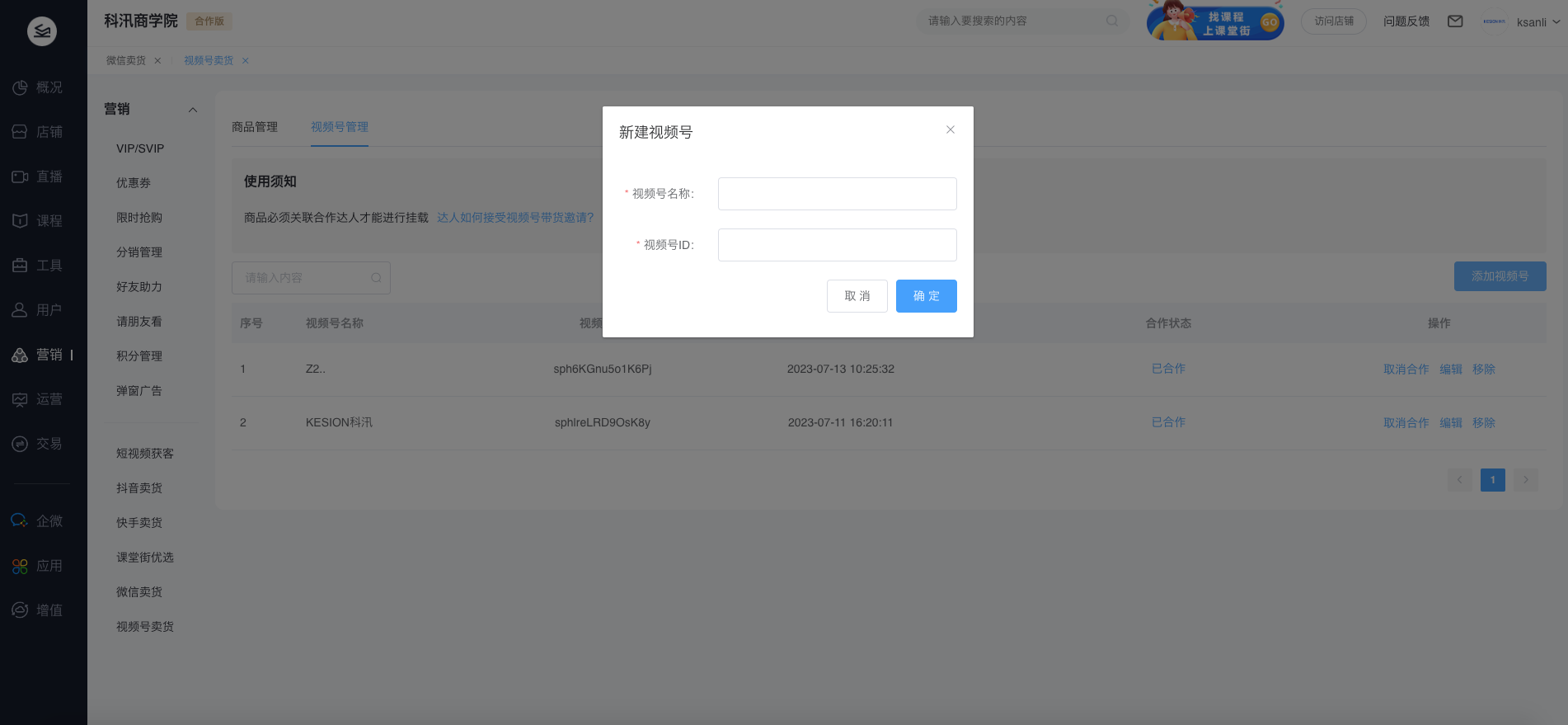
Task: Expand the ksanli account dropdown
Action: [x=1556, y=22]
